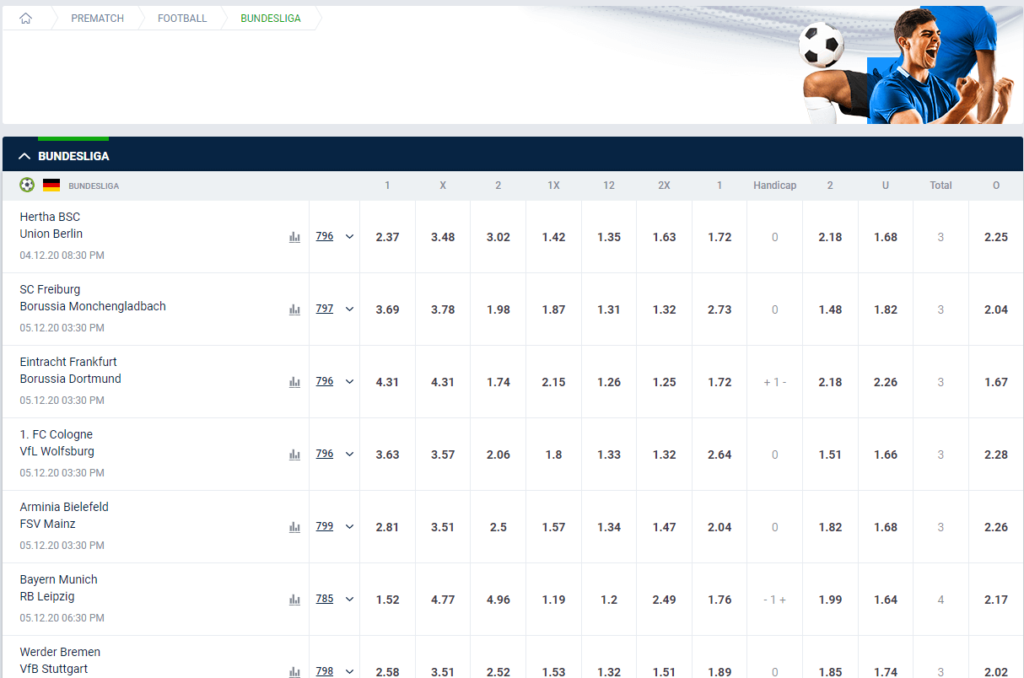
Task: Select Borussia Dortmund away win odds 1.74
Action: coord(498,381)
